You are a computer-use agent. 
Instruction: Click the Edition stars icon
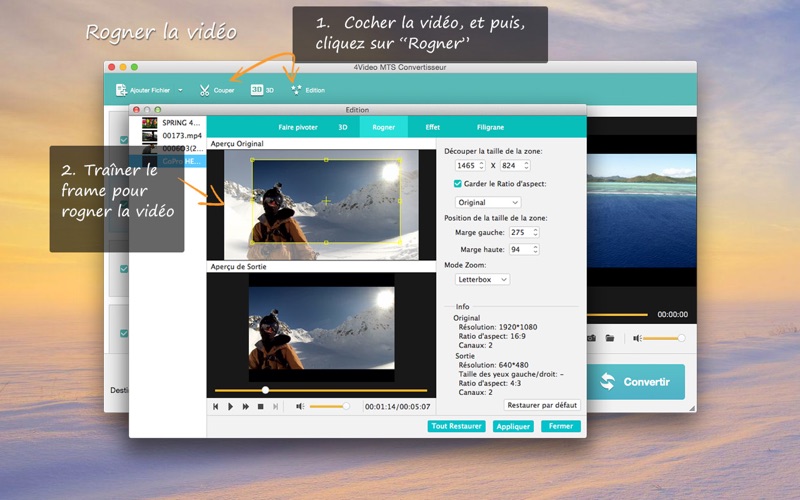tap(296, 90)
